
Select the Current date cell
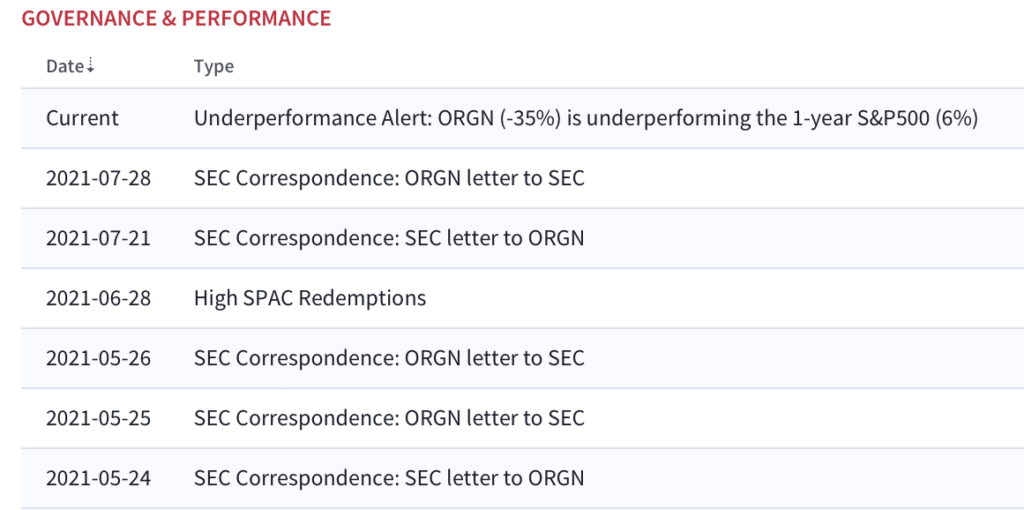pos(82,118)
